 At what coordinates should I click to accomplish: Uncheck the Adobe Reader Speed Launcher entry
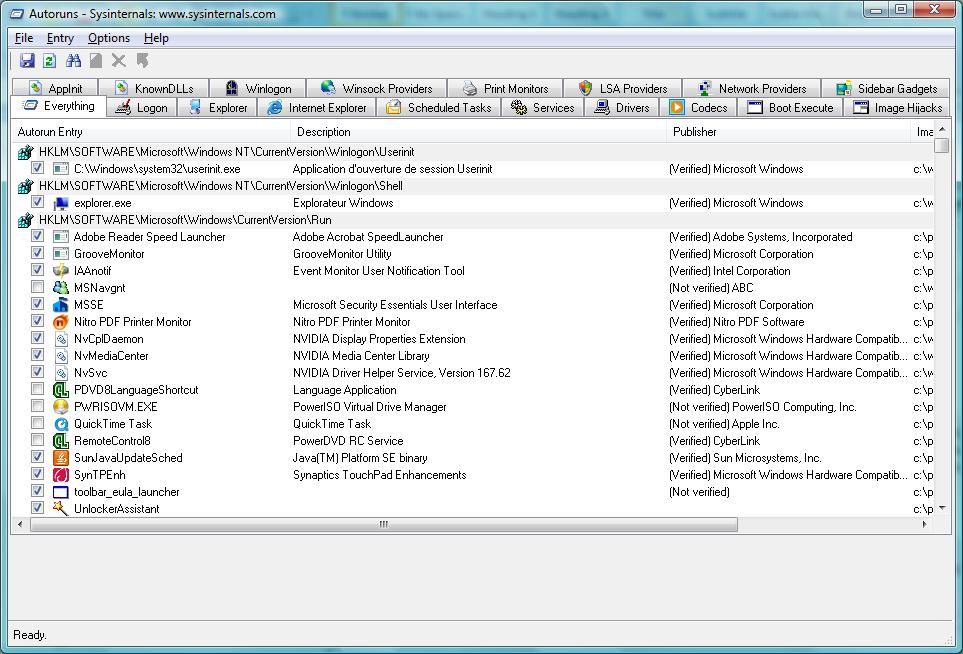click(x=37, y=237)
